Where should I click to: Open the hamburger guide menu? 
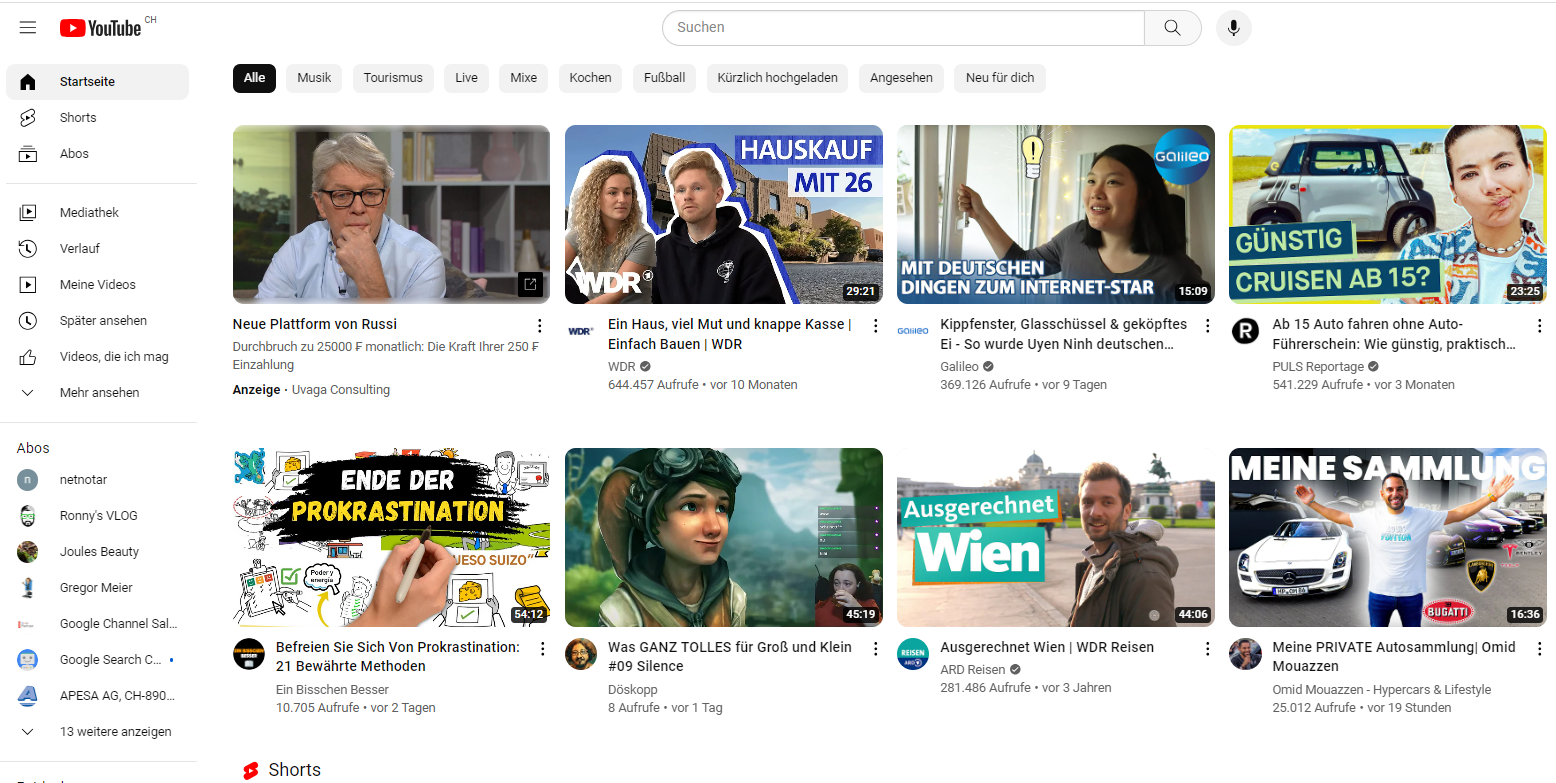click(x=28, y=27)
